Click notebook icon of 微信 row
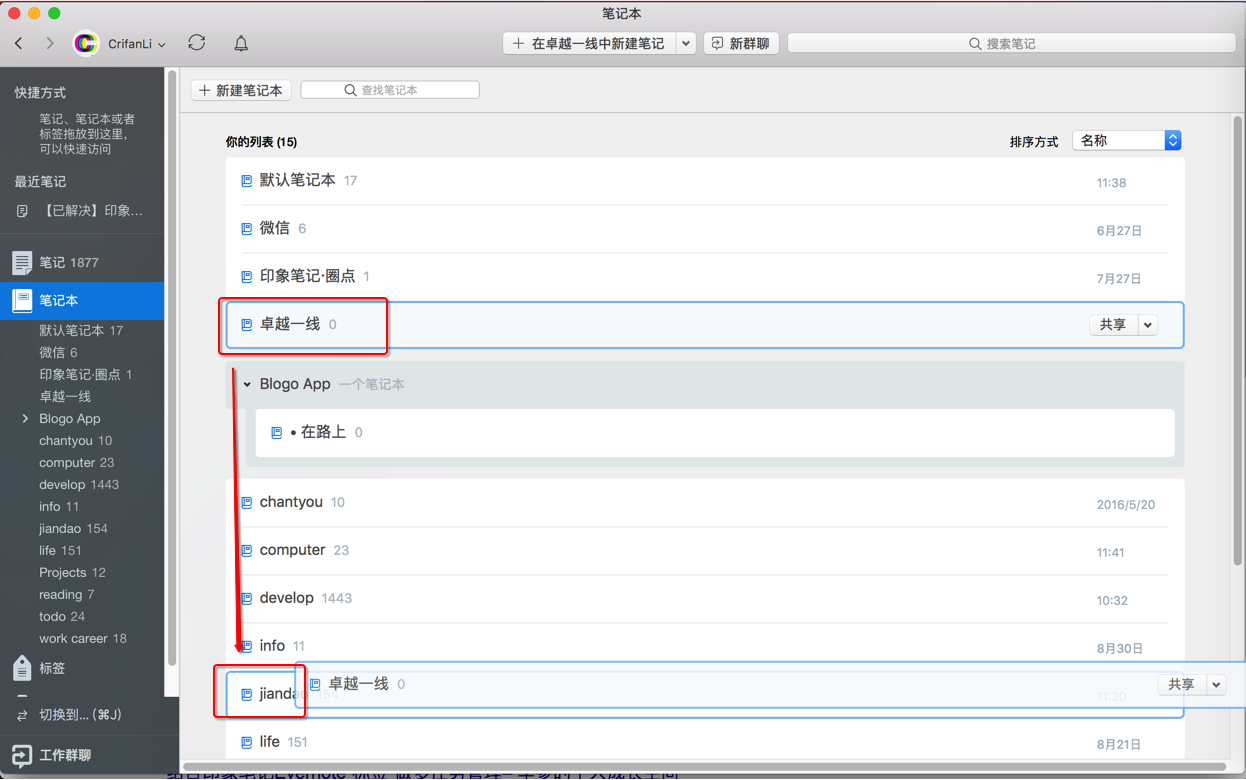 [247, 229]
